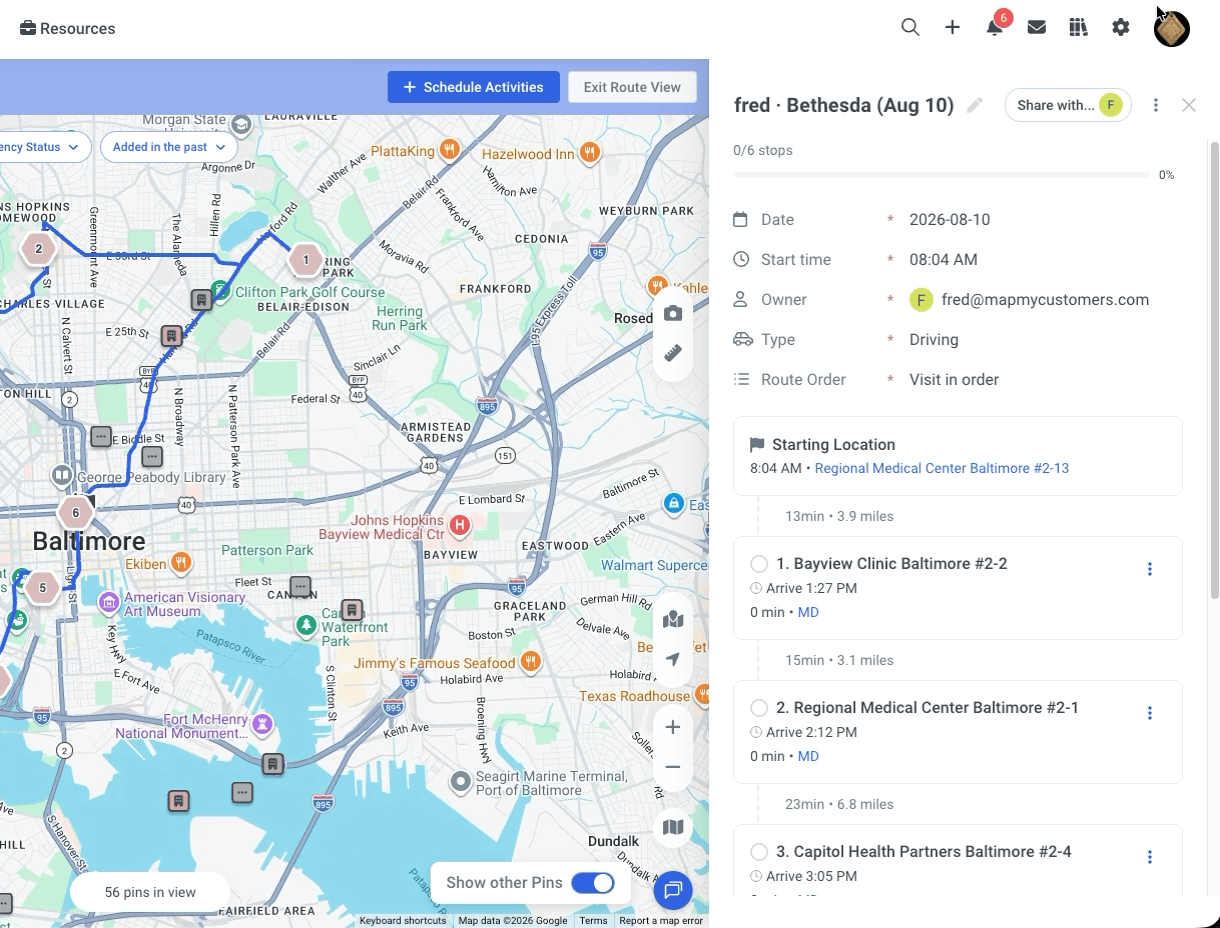Open the Share with... selector
Viewport: 1220px width, 928px height.
pos(1068,105)
